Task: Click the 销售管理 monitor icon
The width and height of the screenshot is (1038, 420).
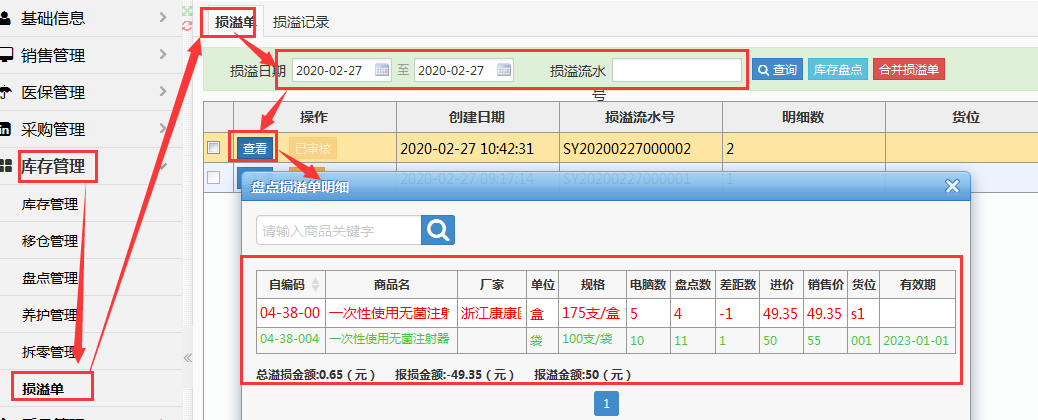Action: 6,55
